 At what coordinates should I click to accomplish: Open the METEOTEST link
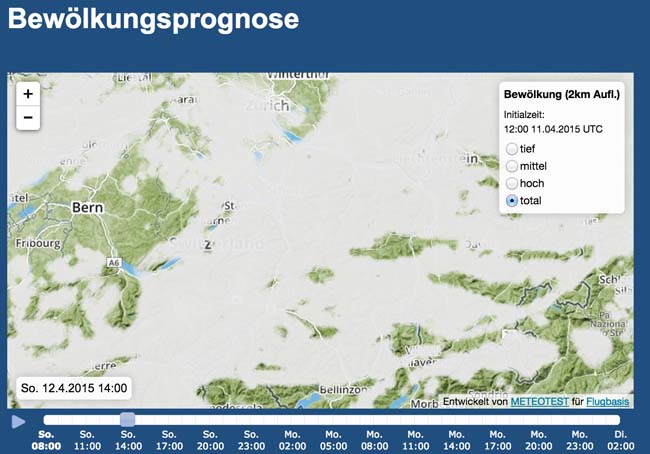(x=540, y=401)
